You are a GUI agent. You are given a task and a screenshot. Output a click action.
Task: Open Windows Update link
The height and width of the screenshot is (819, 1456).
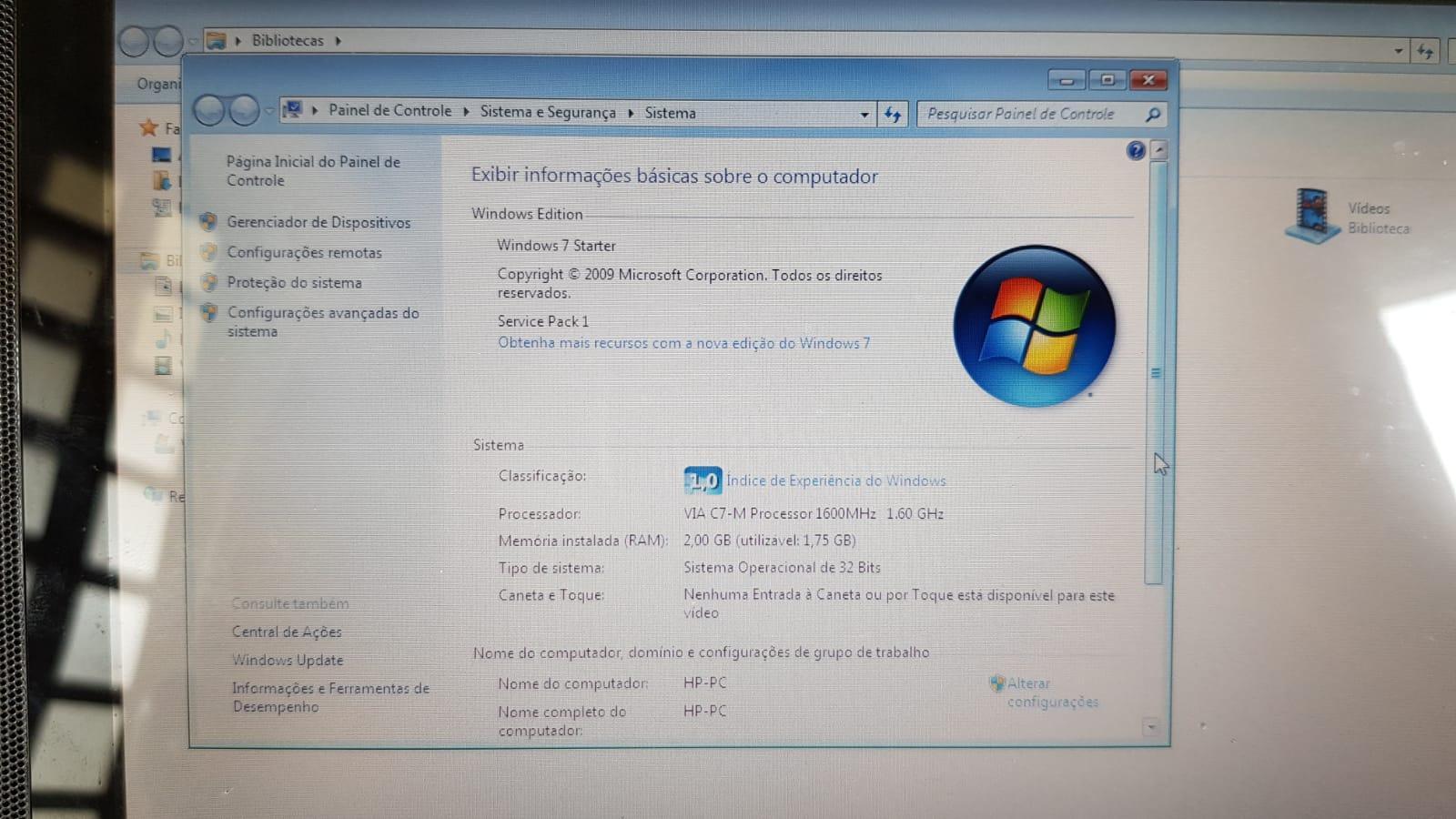tap(288, 660)
